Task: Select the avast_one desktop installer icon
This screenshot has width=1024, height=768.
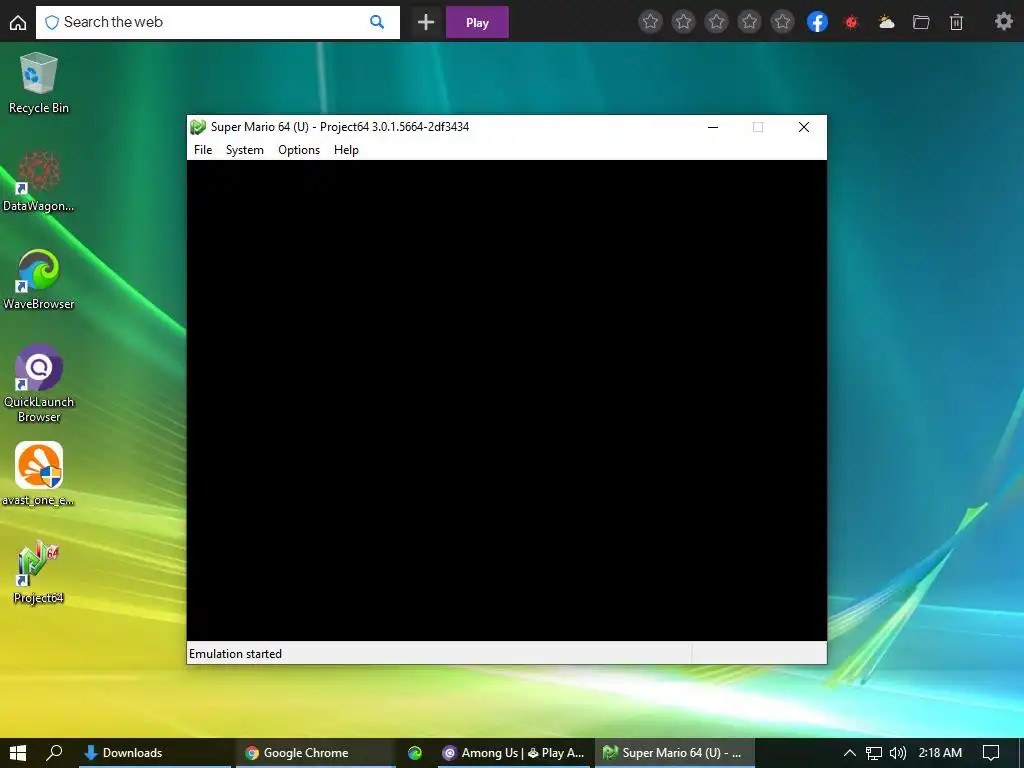Action: 39,474
